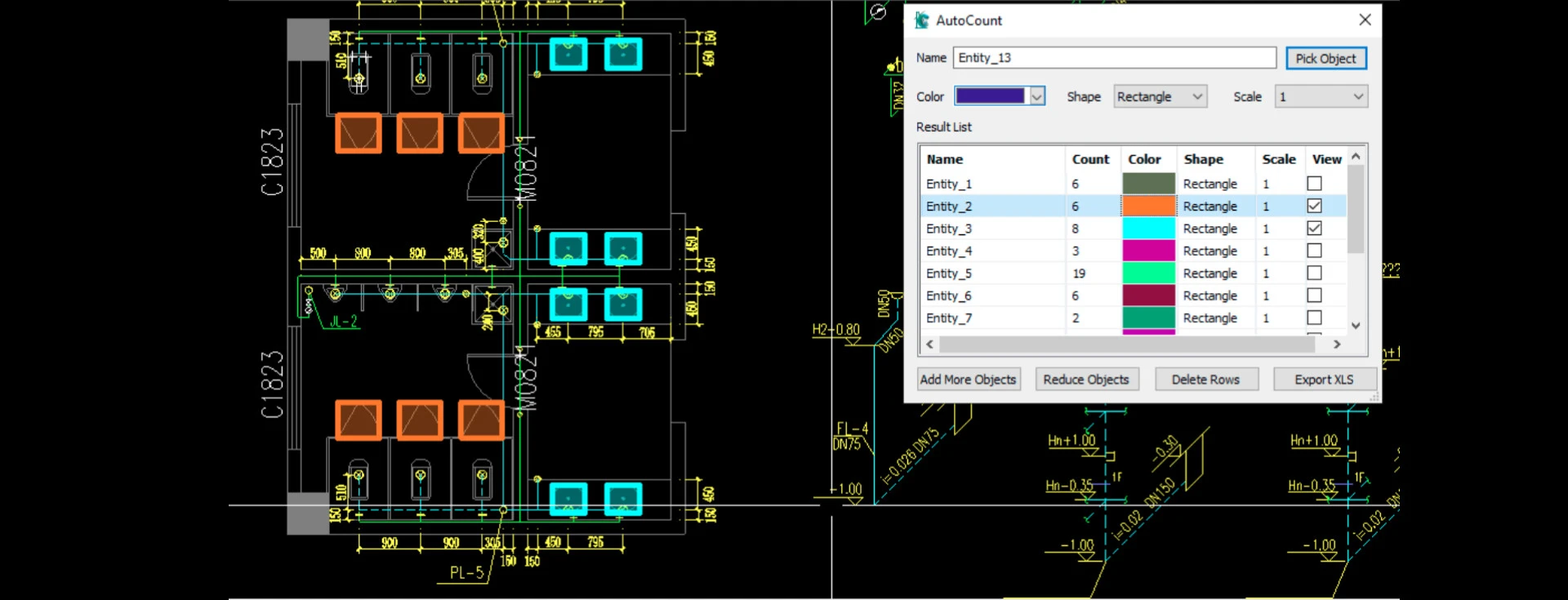Screen dimensions: 1568x600
Task: Click the magenta color swatch of Entity_4
Action: 1148,251
